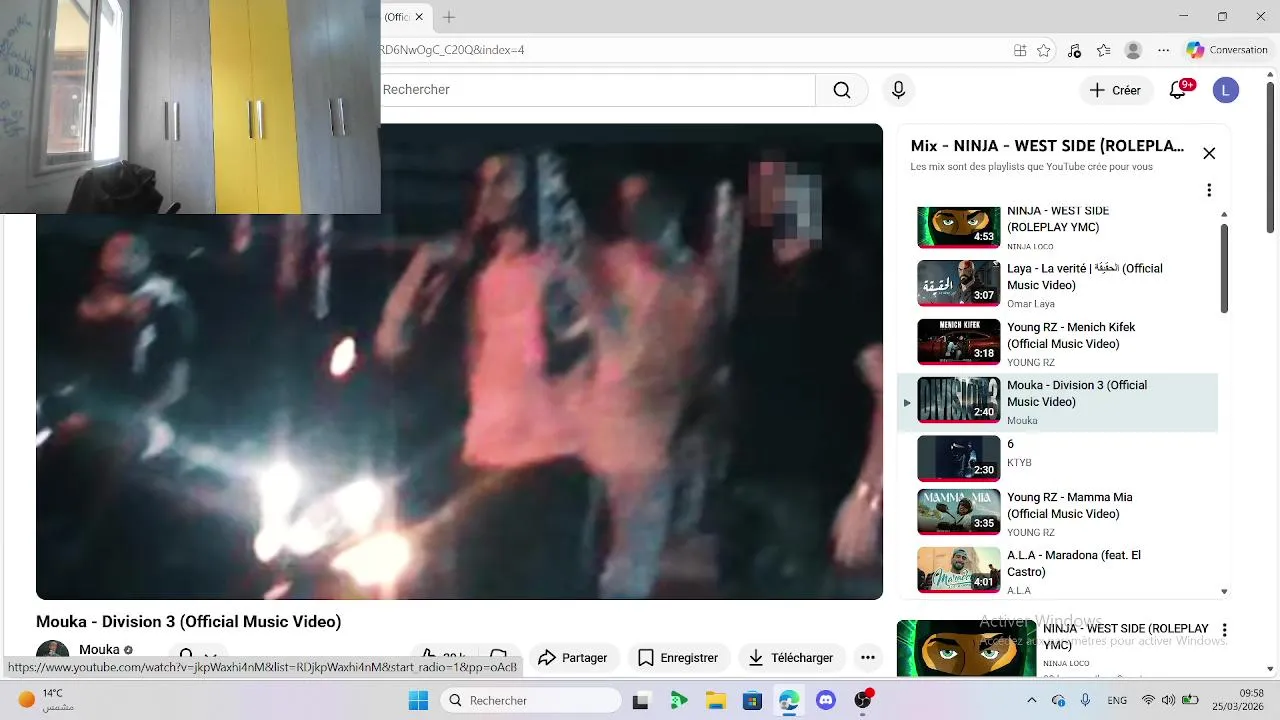Click the Partager button
Viewport: 1280px width, 720px height.
tap(573, 657)
